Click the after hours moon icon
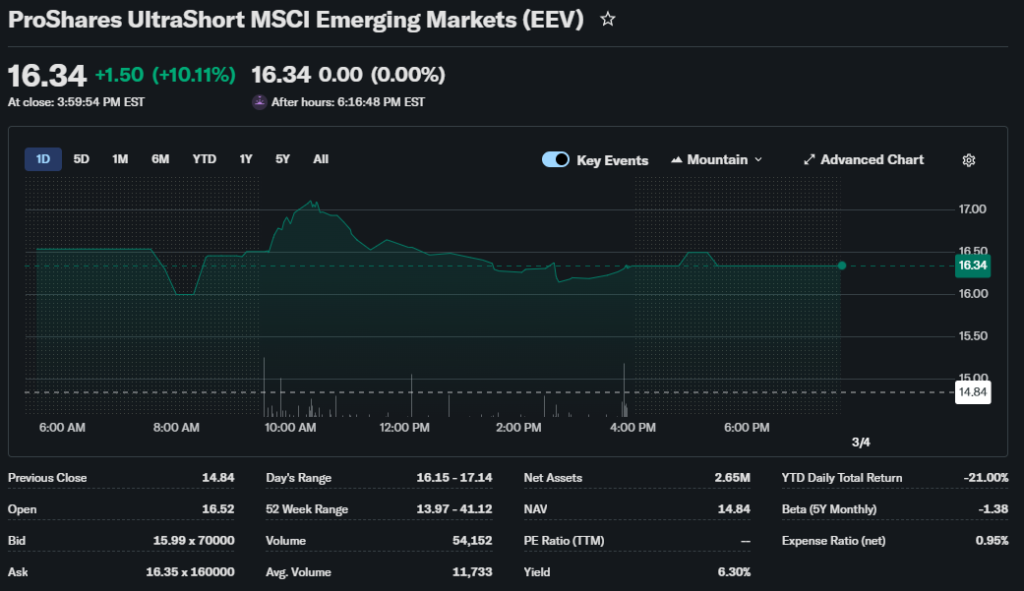1024x591 pixels. (259, 102)
